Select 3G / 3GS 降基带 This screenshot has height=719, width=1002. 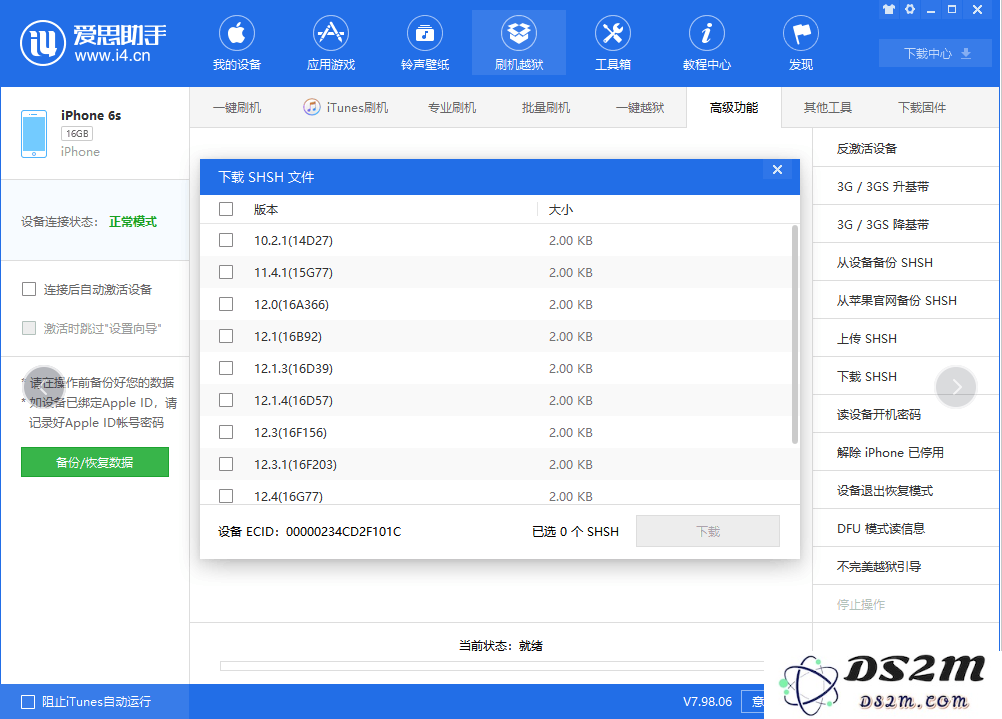[x=906, y=224]
